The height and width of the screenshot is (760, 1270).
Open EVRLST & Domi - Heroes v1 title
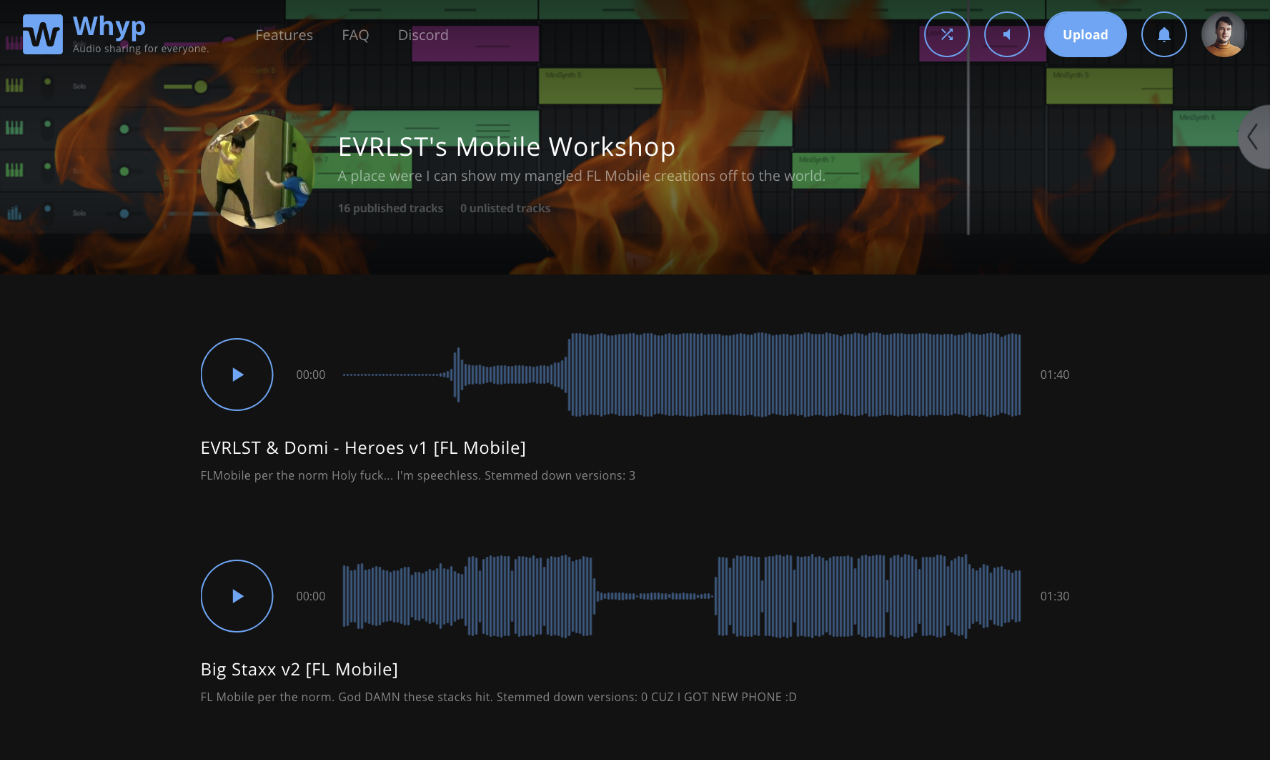363,448
